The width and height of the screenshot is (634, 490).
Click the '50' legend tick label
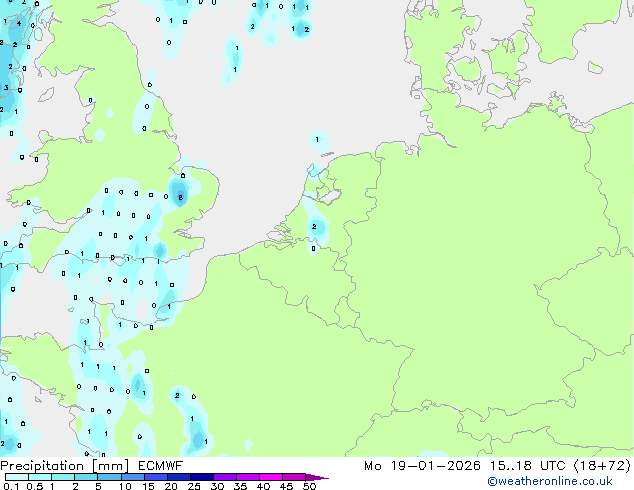point(309,486)
